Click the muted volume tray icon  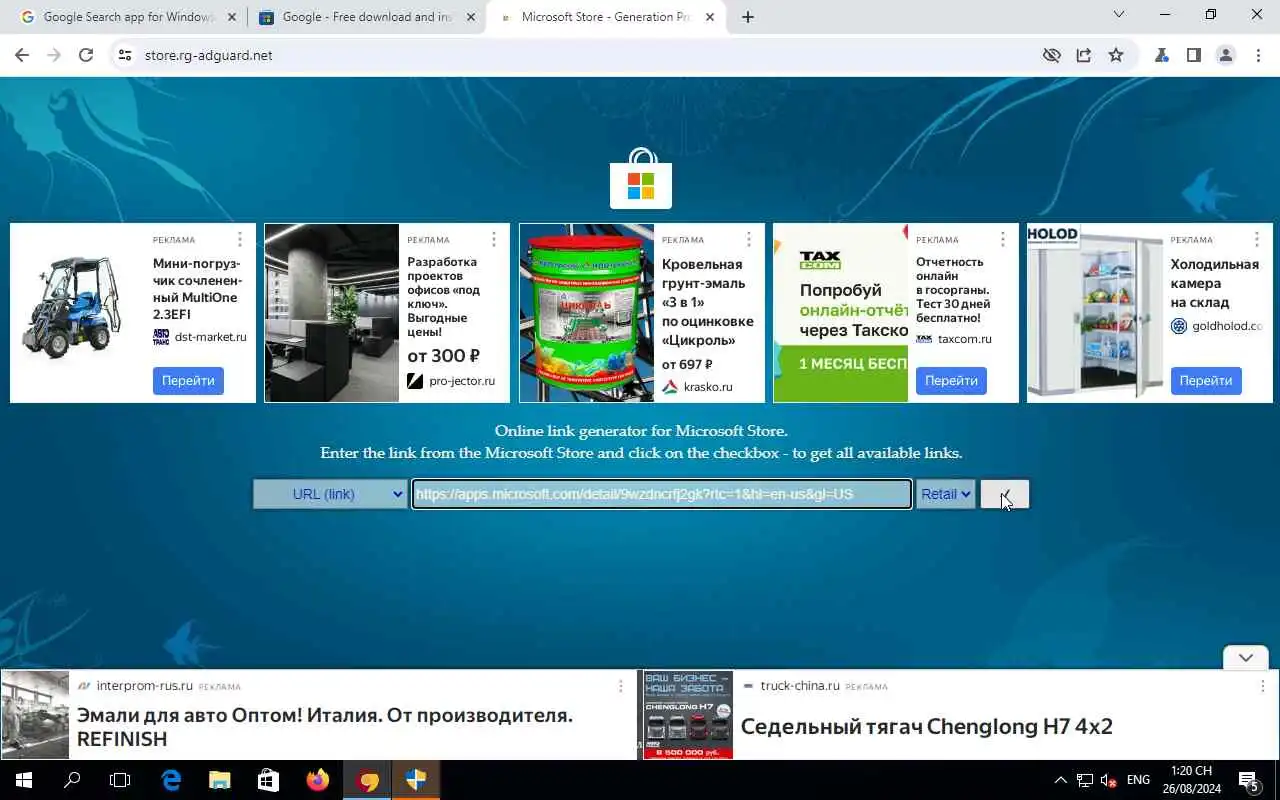coord(1108,780)
